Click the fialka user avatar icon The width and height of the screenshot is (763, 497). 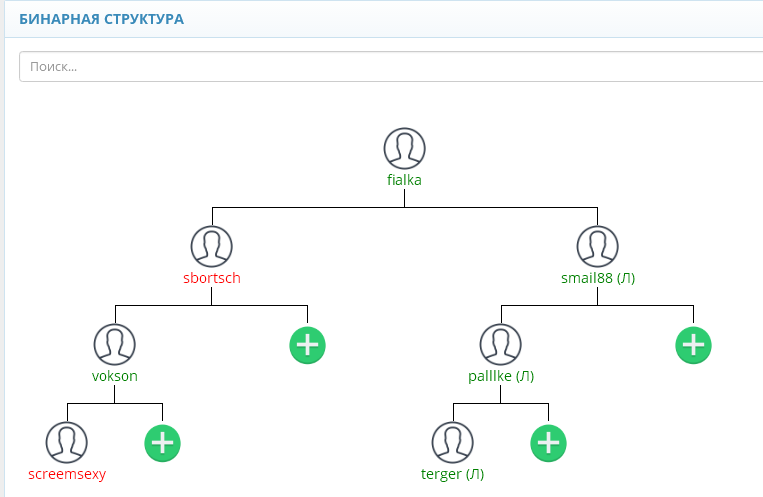point(404,148)
